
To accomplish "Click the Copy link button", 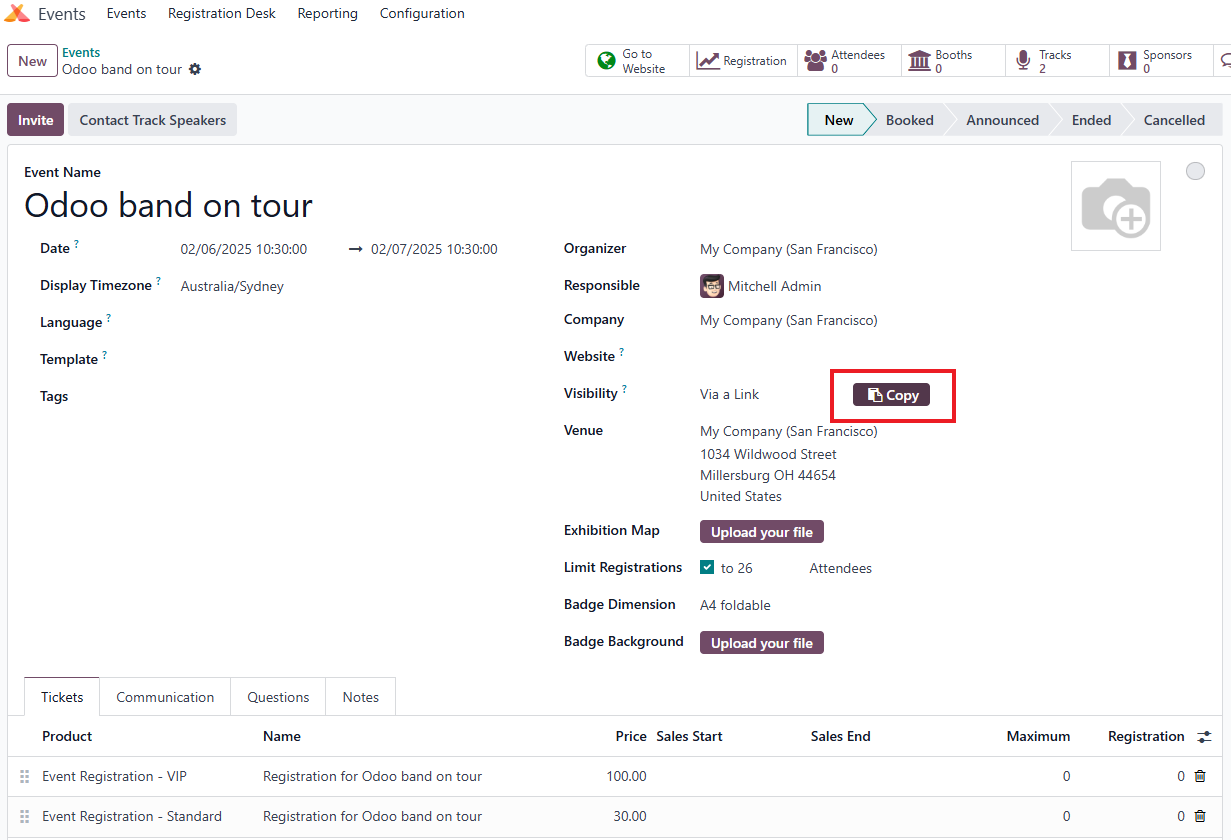I will pyautogui.click(x=892, y=395).
